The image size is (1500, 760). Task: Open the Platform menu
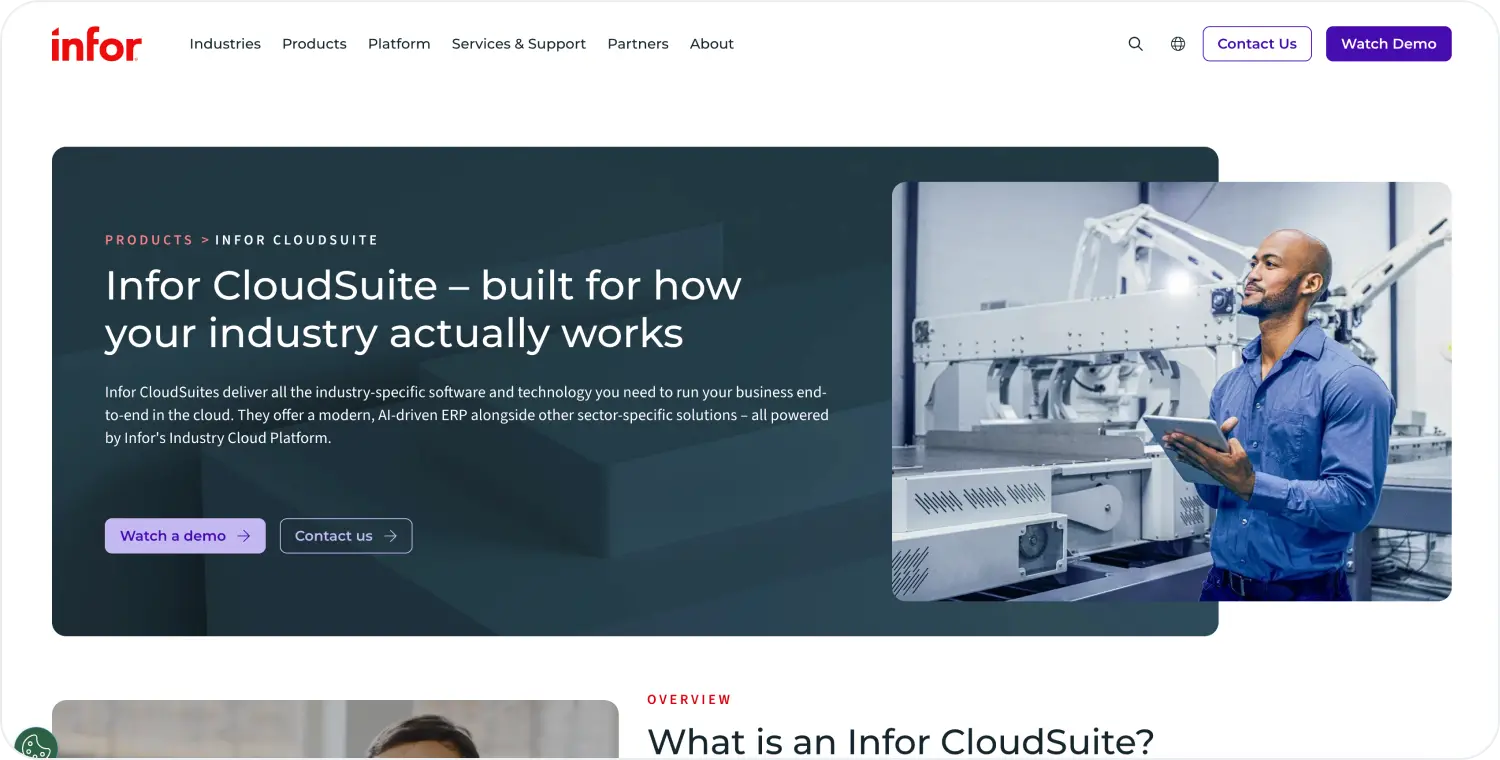[399, 44]
